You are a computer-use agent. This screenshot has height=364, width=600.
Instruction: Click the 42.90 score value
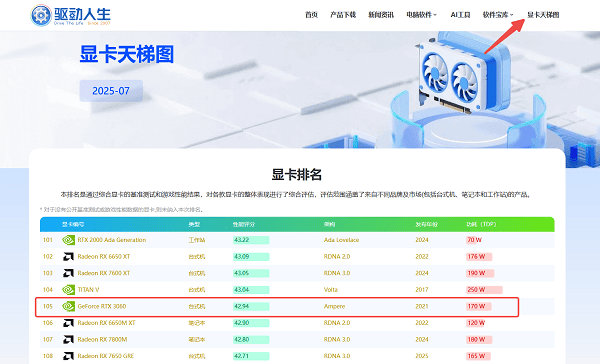(241, 323)
